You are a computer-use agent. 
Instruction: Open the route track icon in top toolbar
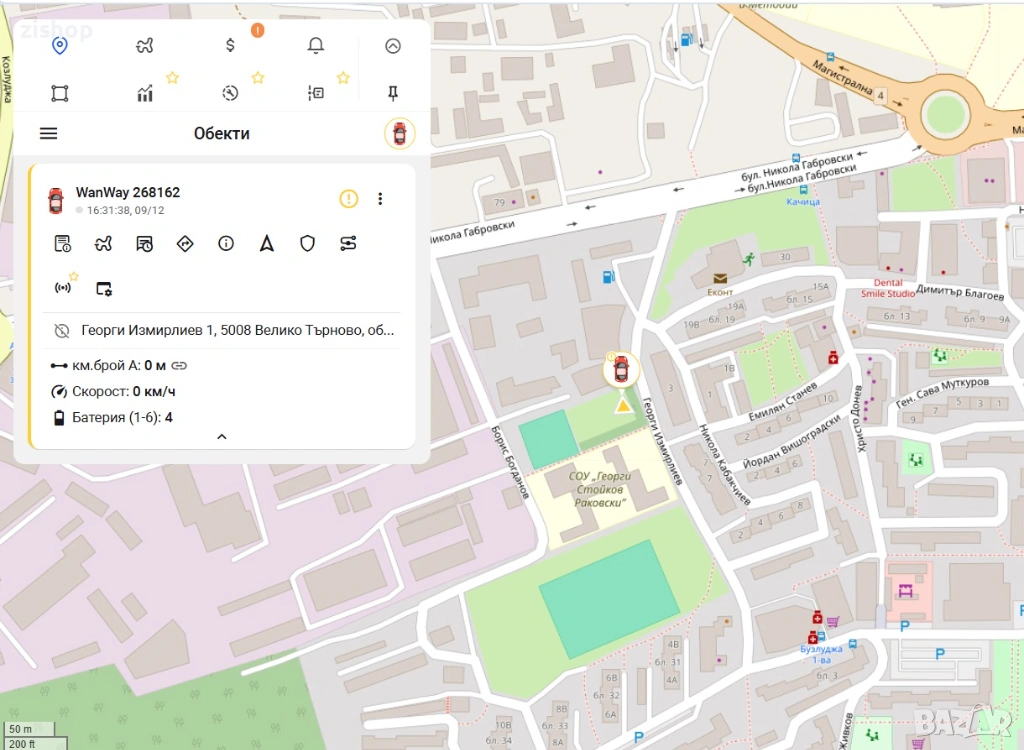145,46
